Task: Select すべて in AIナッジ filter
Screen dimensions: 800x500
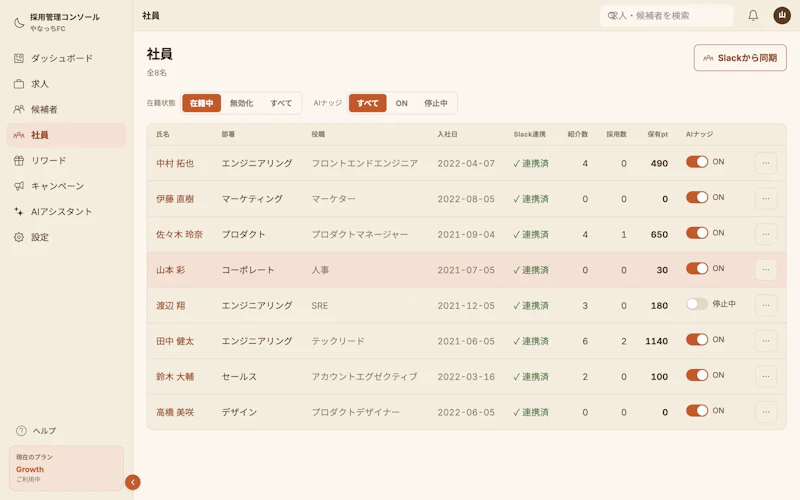Action: click(x=367, y=103)
